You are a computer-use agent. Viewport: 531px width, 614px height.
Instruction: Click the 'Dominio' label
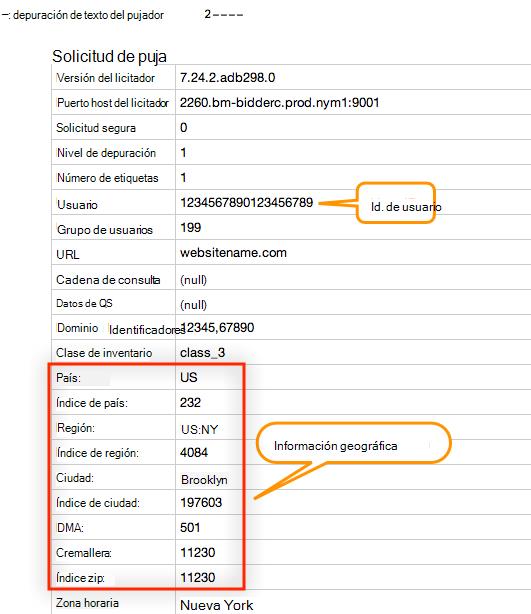pos(77,328)
